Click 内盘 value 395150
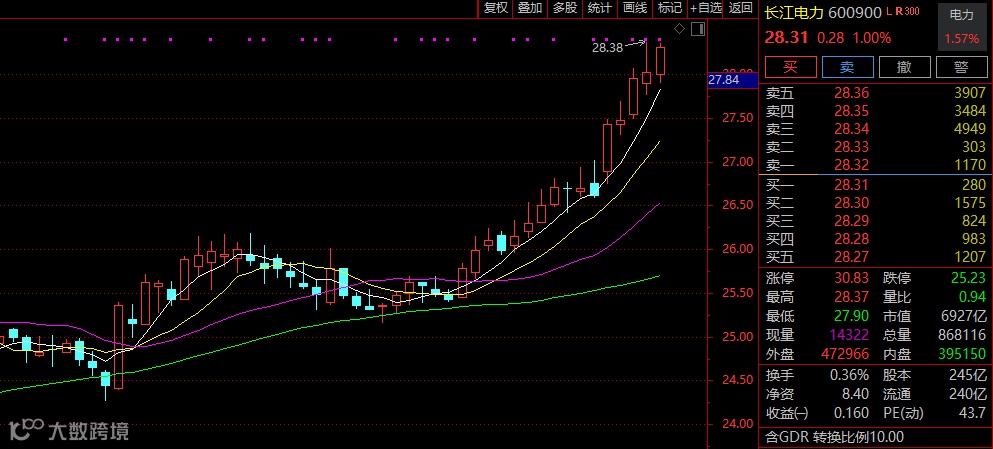Image resolution: width=993 pixels, height=449 pixels. pos(961,353)
